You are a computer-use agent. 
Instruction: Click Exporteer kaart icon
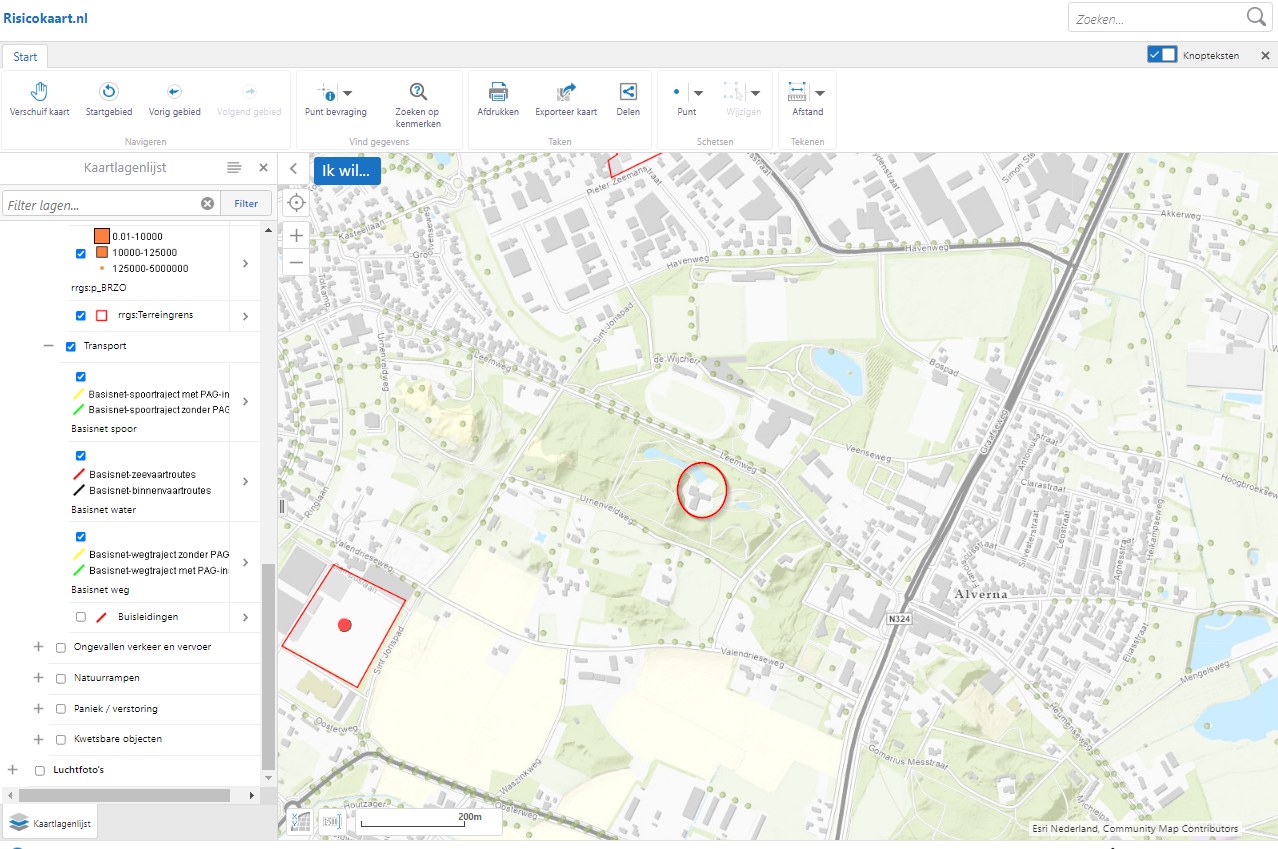click(x=566, y=92)
